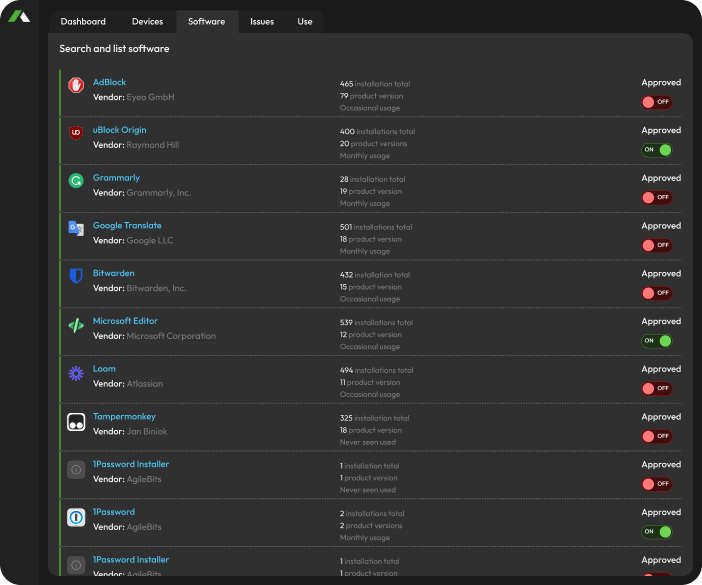Open the Use tab
Image resolution: width=702 pixels, height=585 pixels.
305,21
